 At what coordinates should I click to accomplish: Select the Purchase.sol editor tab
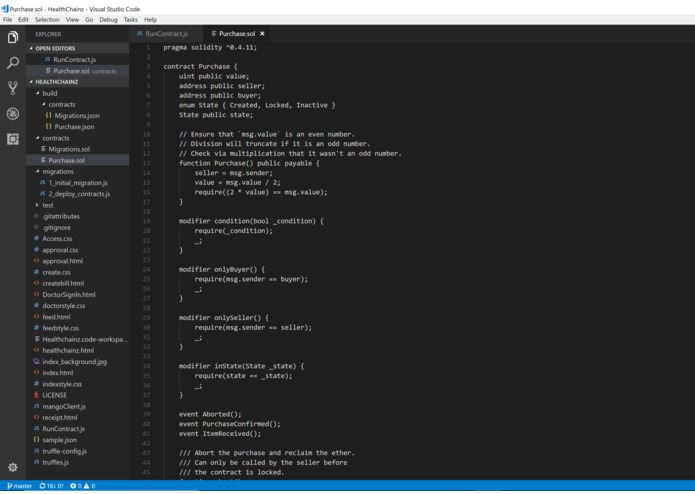pyautogui.click(x=237, y=34)
